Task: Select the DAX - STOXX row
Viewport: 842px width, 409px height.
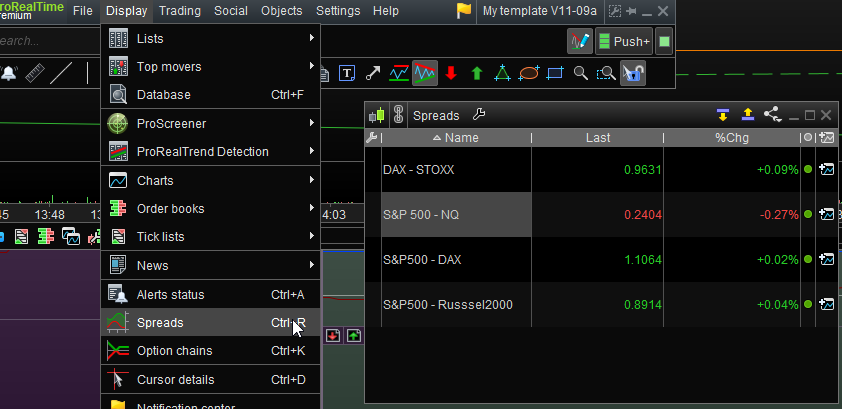Action: [601, 170]
